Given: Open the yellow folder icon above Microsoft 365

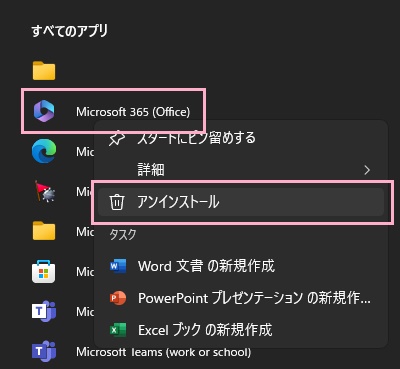Looking at the screenshot, I should click(44, 71).
